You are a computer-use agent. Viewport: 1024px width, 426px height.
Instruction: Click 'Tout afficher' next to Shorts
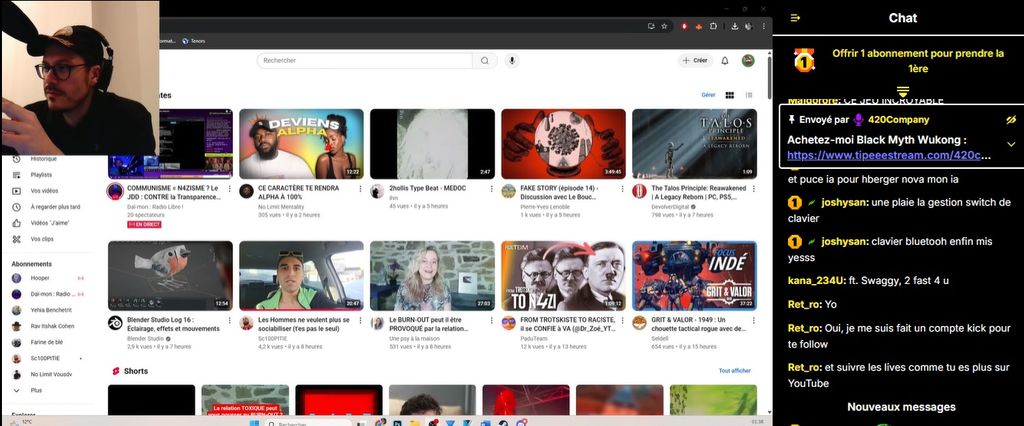pyautogui.click(x=734, y=370)
